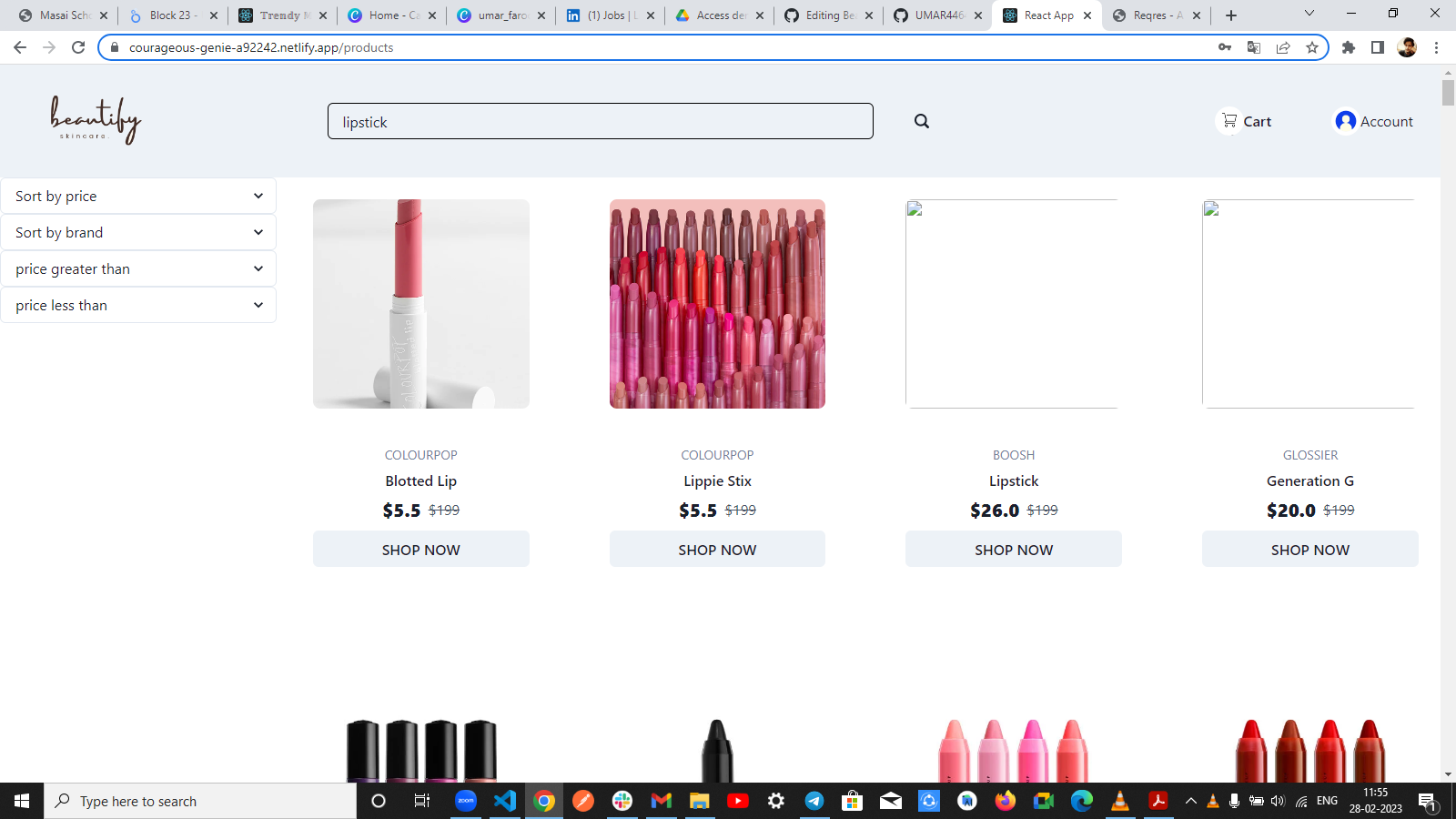Open Windows Settings gear in the taskbar
This screenshot has height=819, width=1456.
(x=776, y=801)
